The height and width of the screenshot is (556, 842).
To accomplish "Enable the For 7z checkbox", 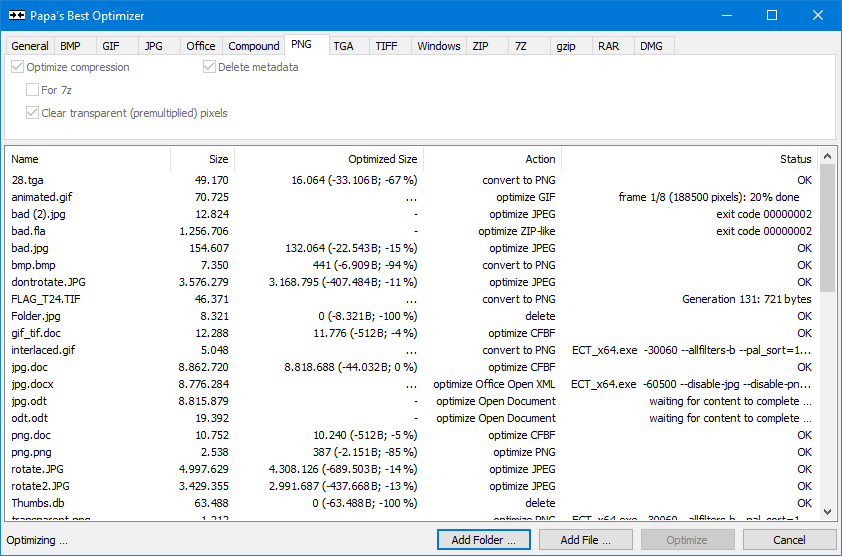I will coord(33,90).
